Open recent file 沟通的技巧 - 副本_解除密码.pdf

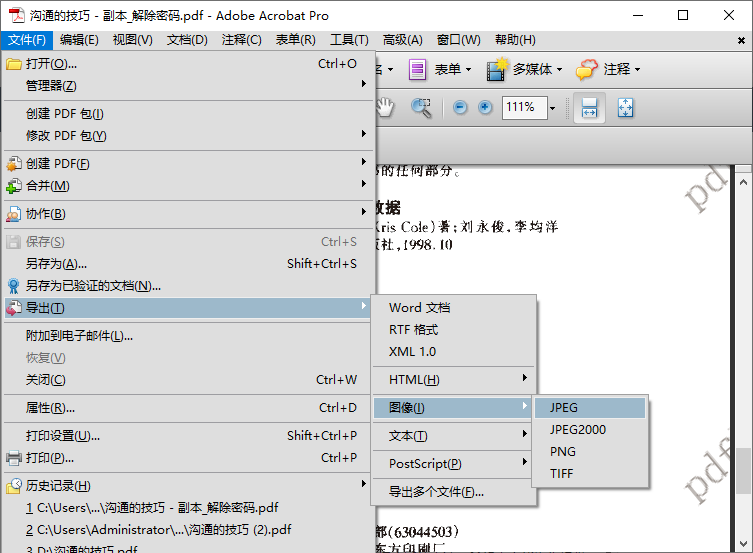187,508
